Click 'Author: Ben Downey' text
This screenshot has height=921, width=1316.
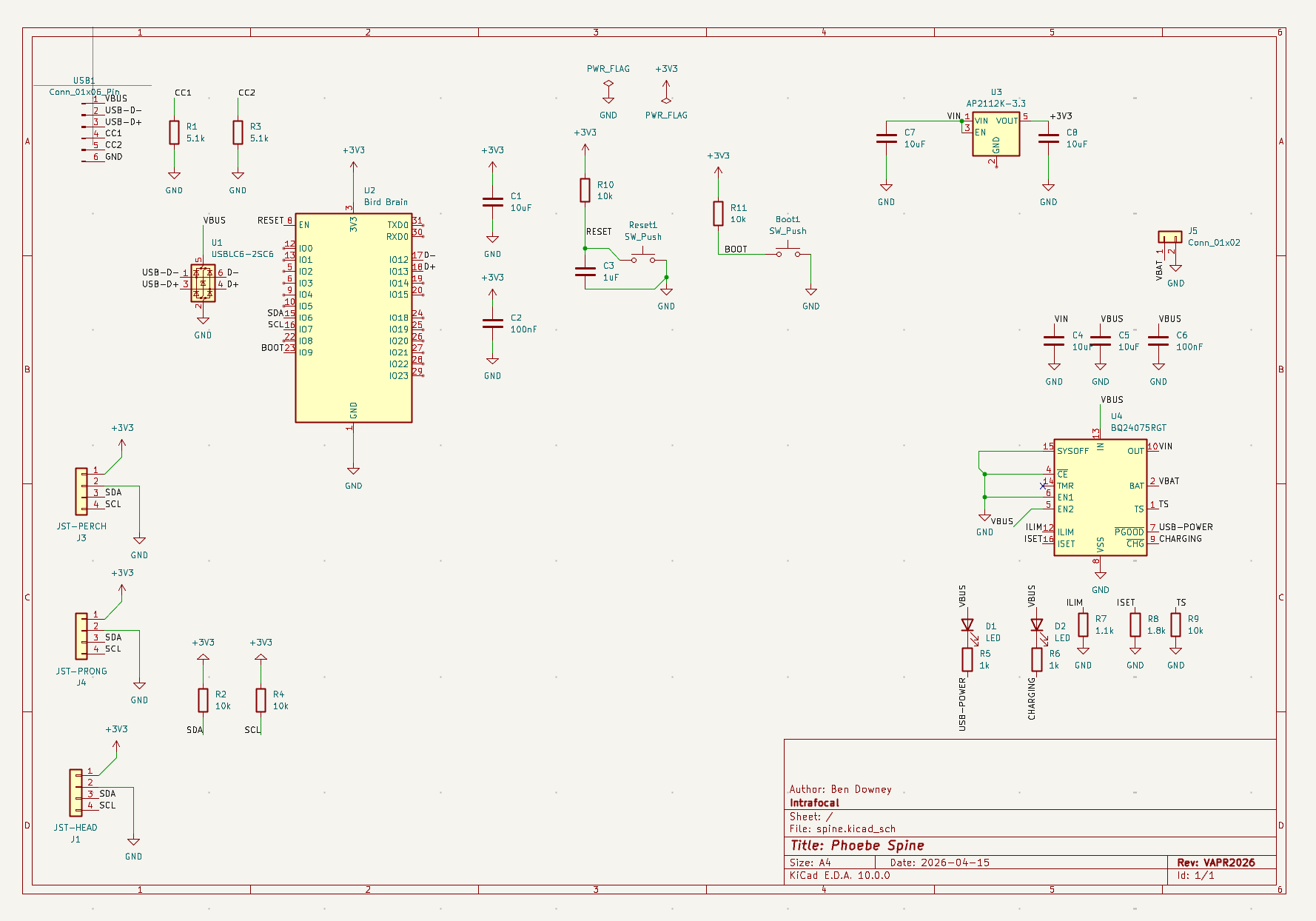point(840,789)
